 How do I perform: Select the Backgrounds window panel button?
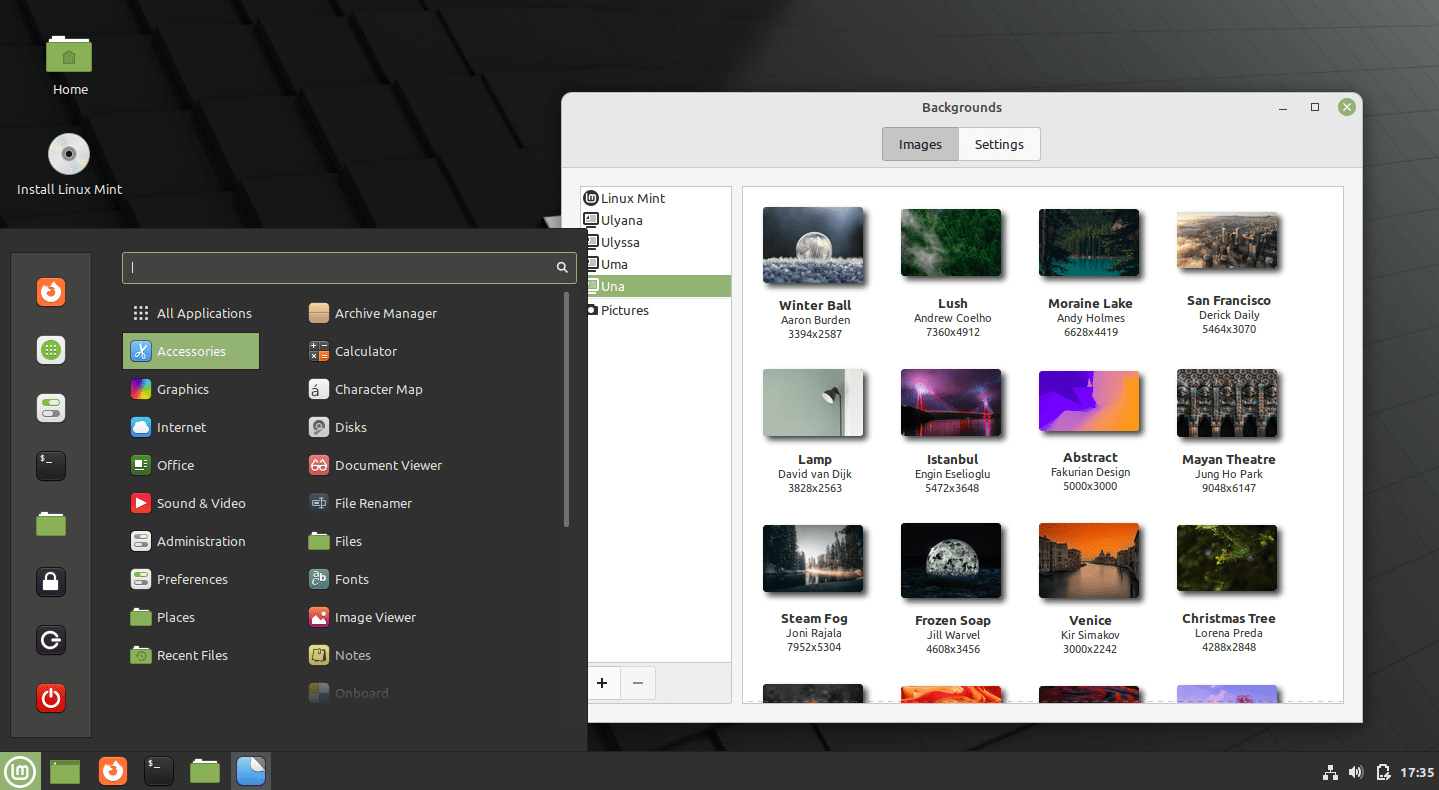pos(251,771)
